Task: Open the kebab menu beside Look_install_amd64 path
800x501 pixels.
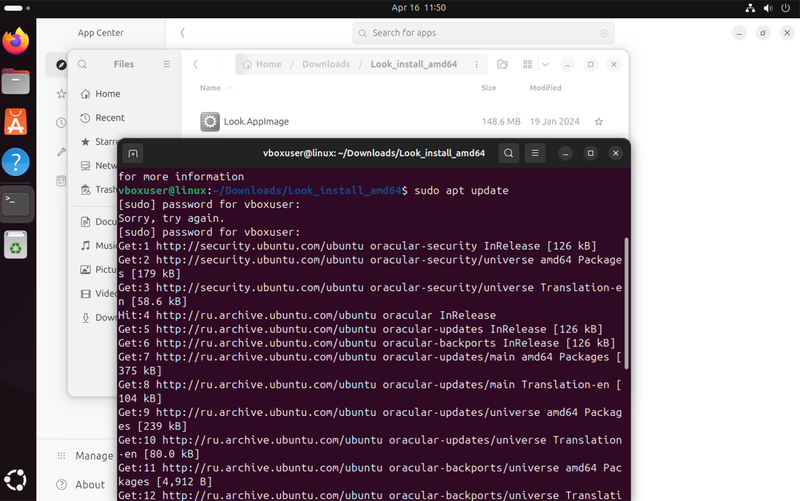Action: click(x=477, y=64)
